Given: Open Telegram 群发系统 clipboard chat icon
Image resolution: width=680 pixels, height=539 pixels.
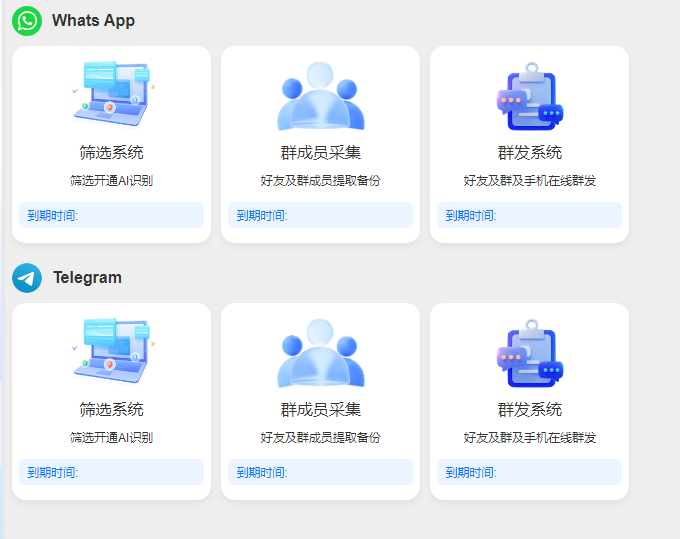Looking at the screenshot, I should click(x=530, y=353).
